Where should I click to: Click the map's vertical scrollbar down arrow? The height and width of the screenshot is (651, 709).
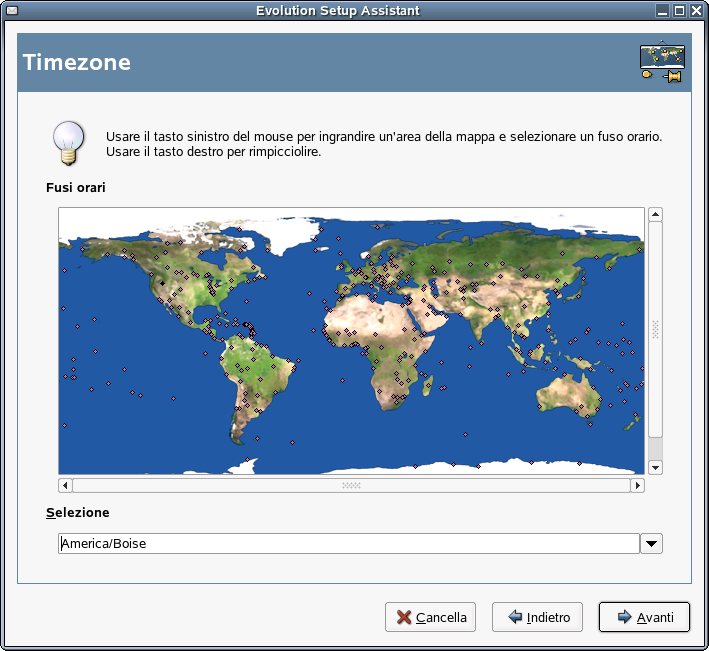coord(655,467)
